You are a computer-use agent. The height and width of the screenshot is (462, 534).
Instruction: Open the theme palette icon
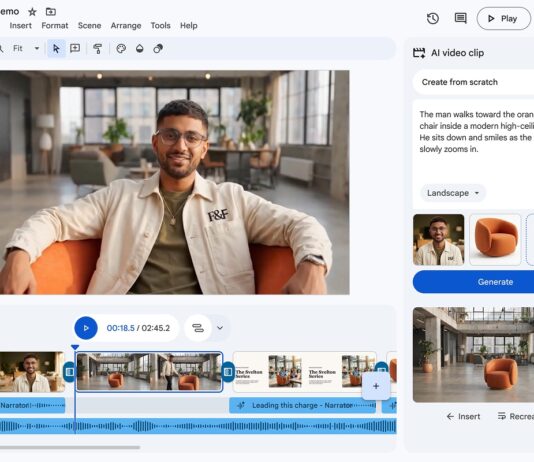coord(121,49)
